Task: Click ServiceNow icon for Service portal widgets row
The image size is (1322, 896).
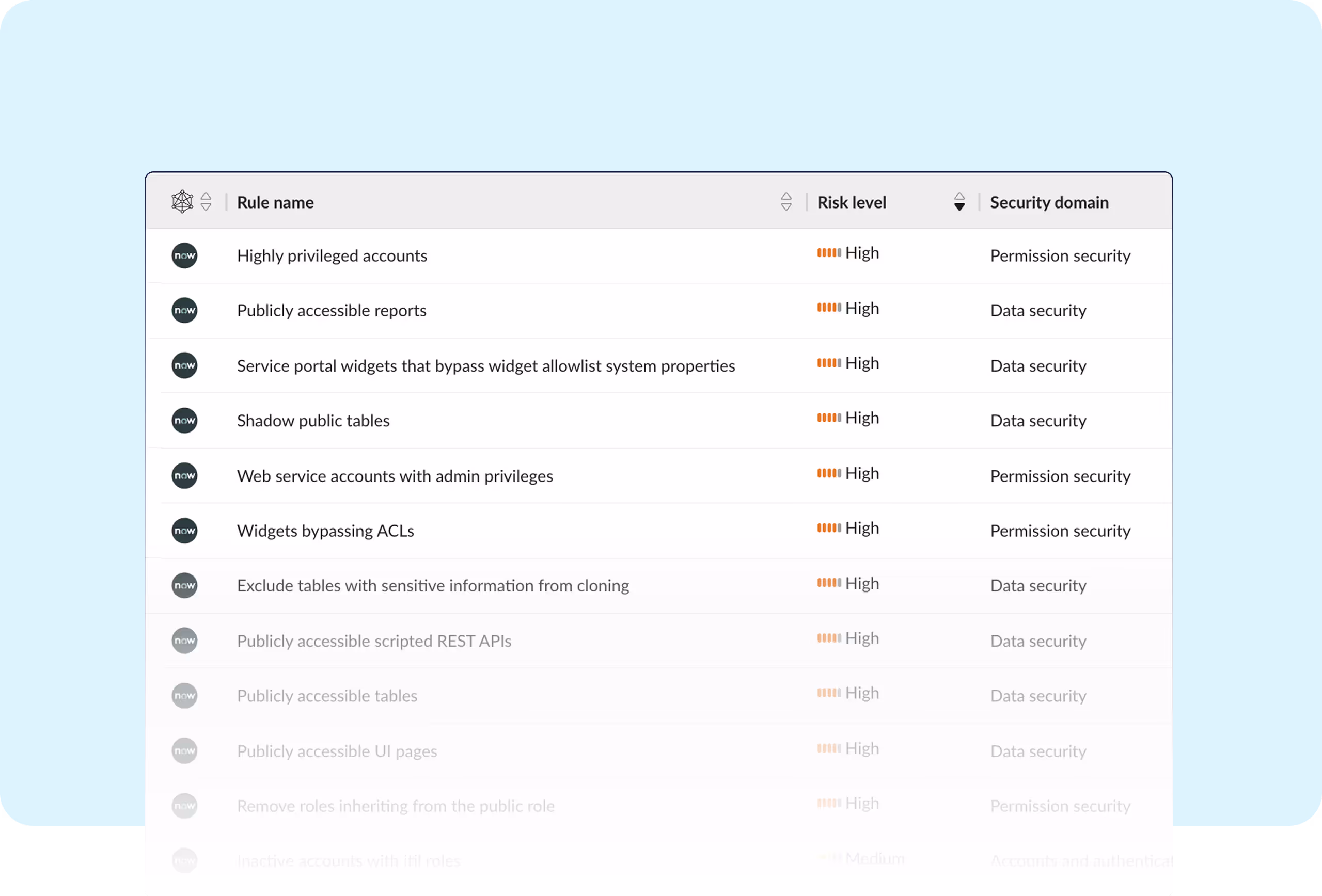Action: click(x=184, y=365)
